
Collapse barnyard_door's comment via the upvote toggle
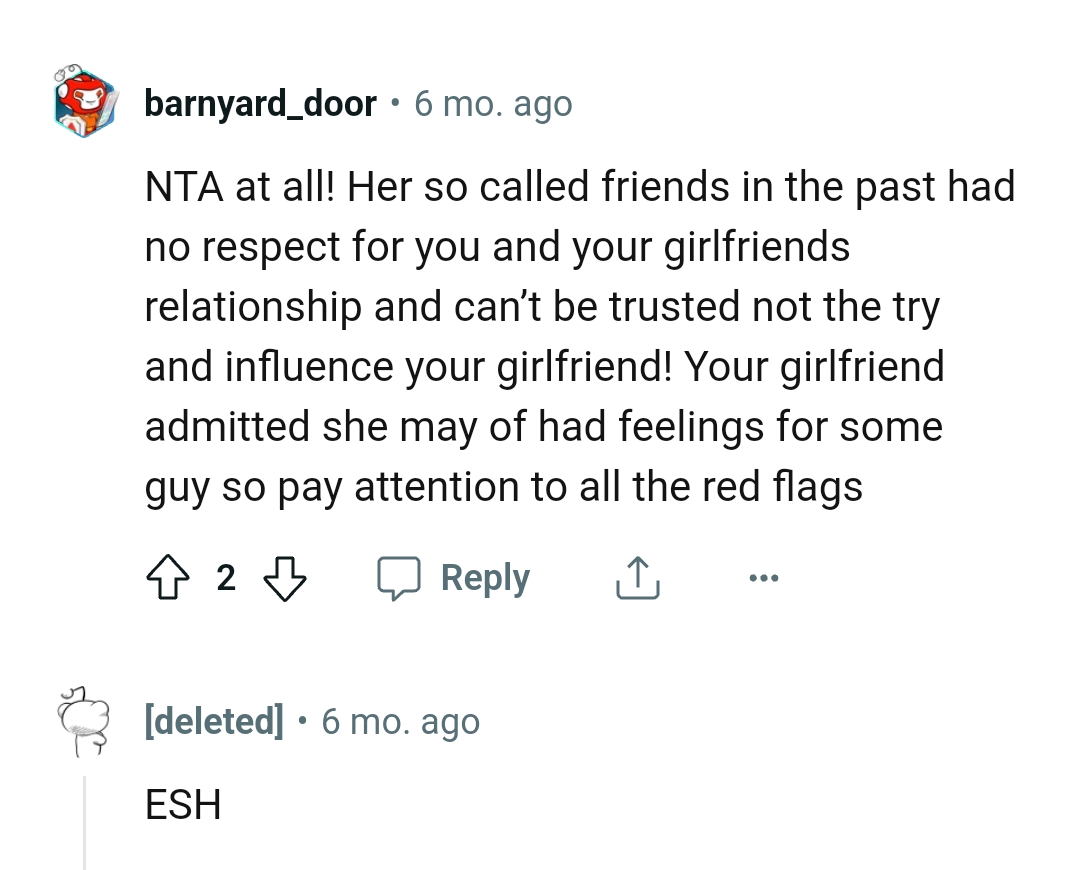(168, 577)
